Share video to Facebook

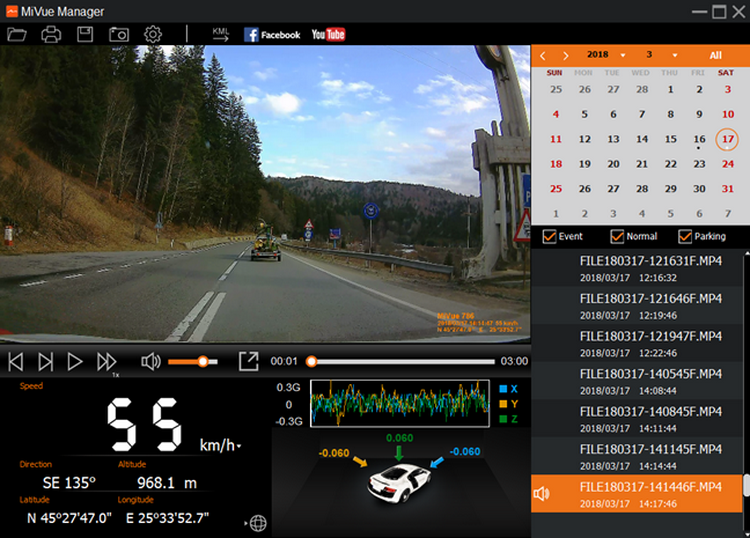tap(272, 34)
